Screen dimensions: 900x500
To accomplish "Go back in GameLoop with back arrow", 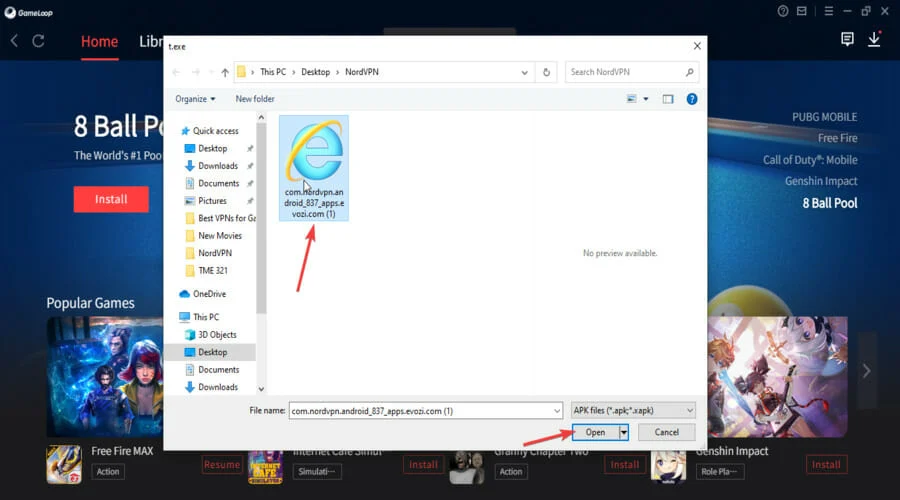I will 14,41.
